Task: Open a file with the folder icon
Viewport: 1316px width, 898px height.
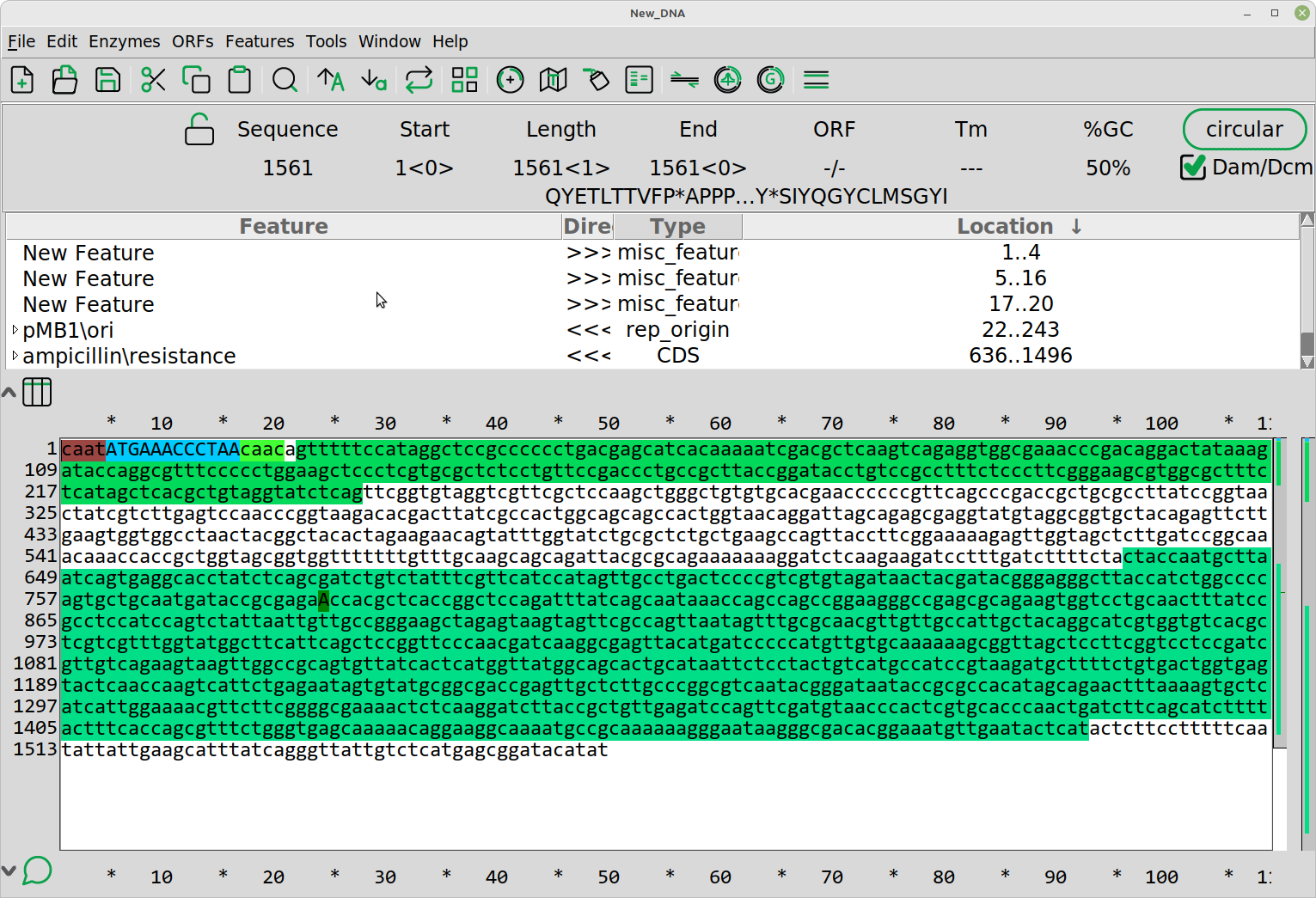Action: pos(64,80)
